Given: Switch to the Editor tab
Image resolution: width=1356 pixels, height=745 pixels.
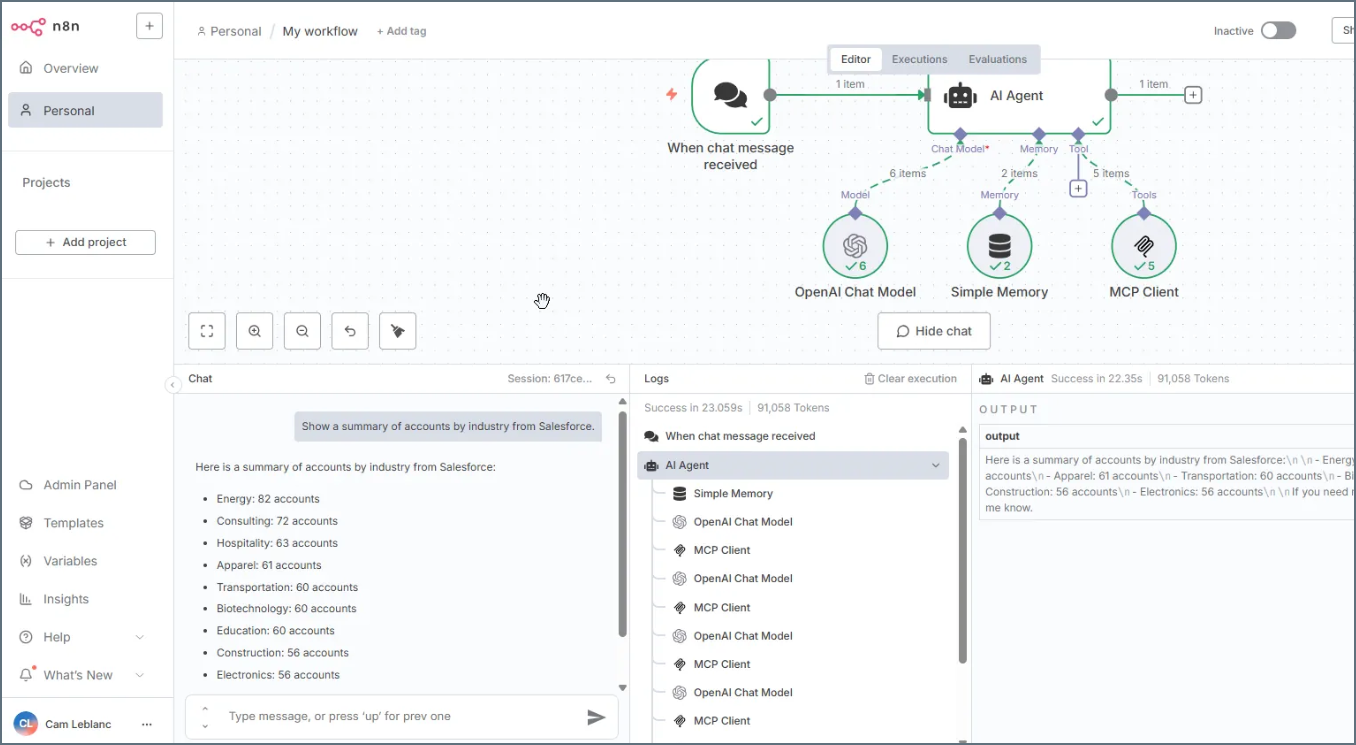Looking at the screenshot, I should pyautogui.click(x=855, y=59).
